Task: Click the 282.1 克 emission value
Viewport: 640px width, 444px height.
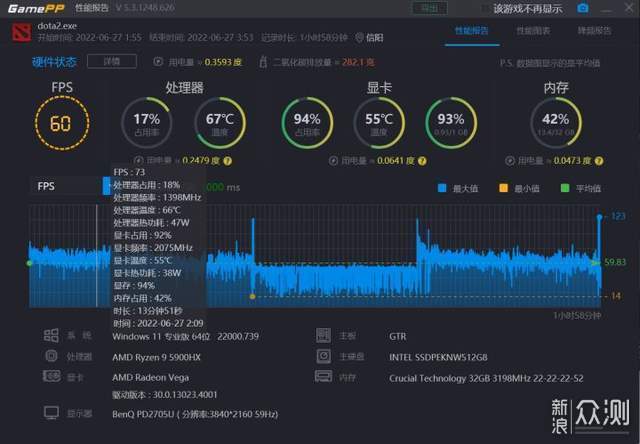Action: [x=358, y=62]
